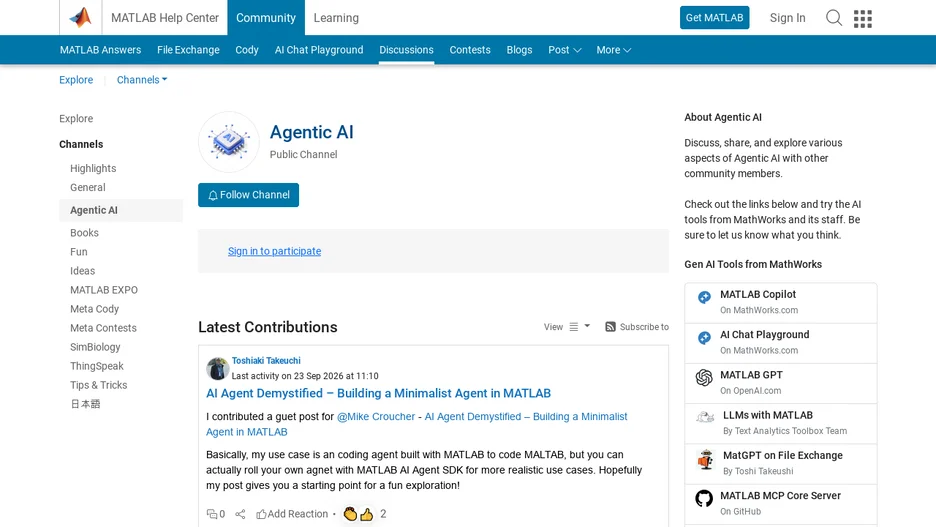Expand the Channels dropdown in breadcrumb
The width and height of the screenshot is (936, 527).
point(142,80)
